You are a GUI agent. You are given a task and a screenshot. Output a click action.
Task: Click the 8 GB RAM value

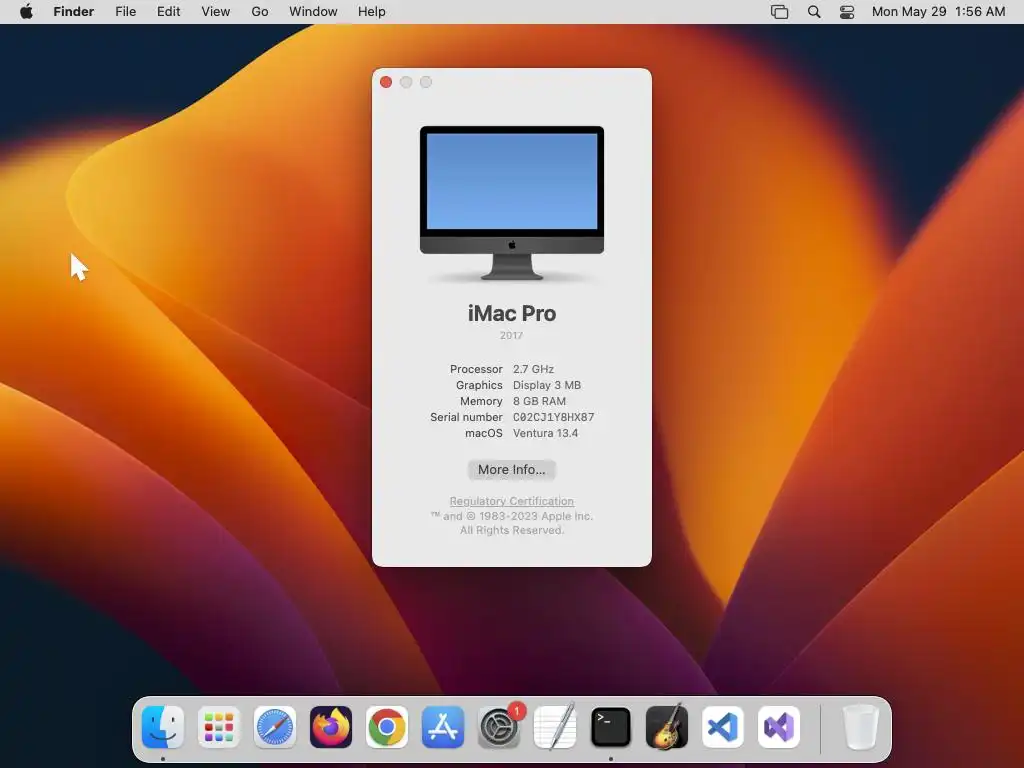click(x=539, y=401)
